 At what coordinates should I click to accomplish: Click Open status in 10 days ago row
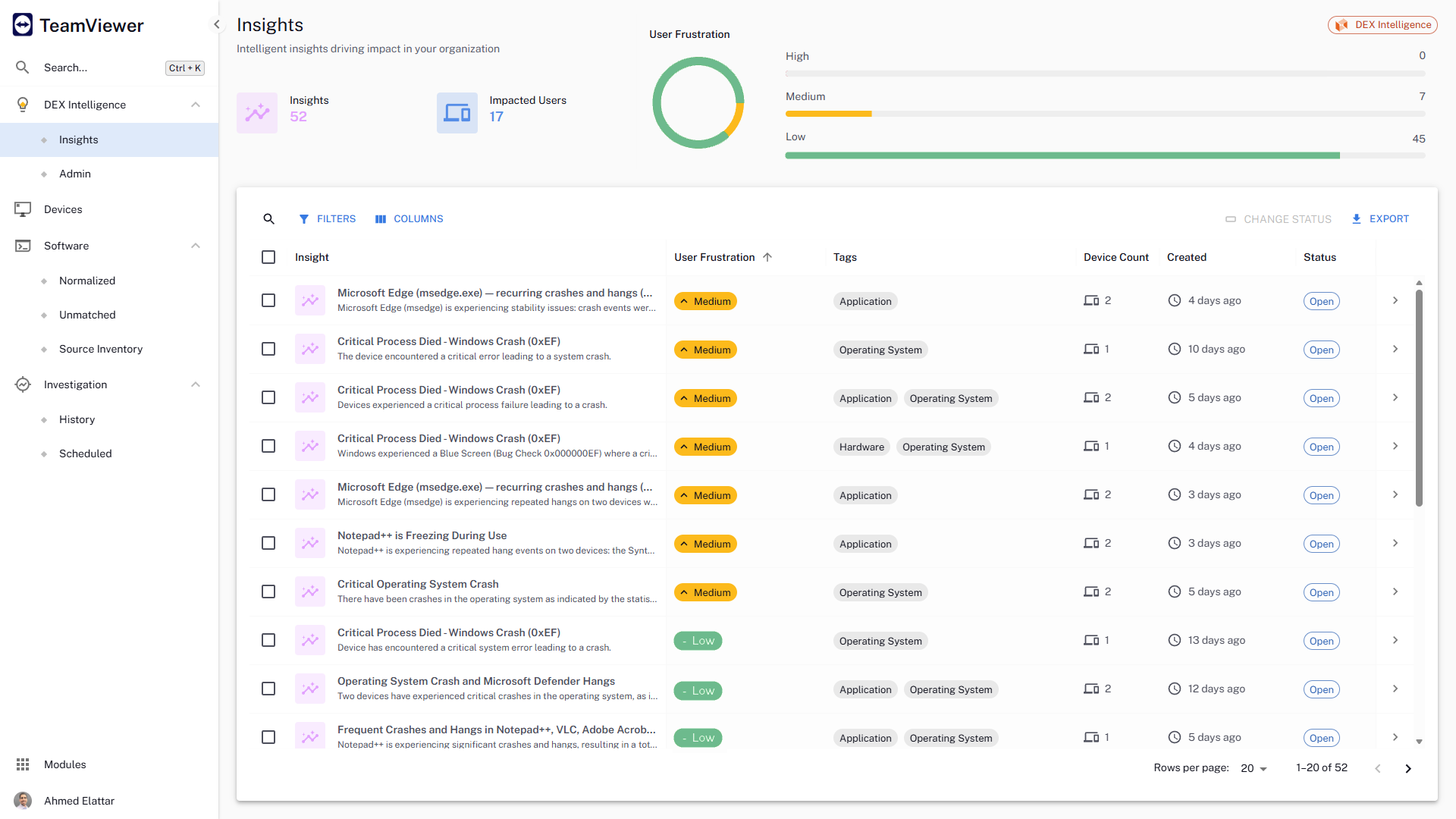pyautogui.click(x=1321, y=350)
